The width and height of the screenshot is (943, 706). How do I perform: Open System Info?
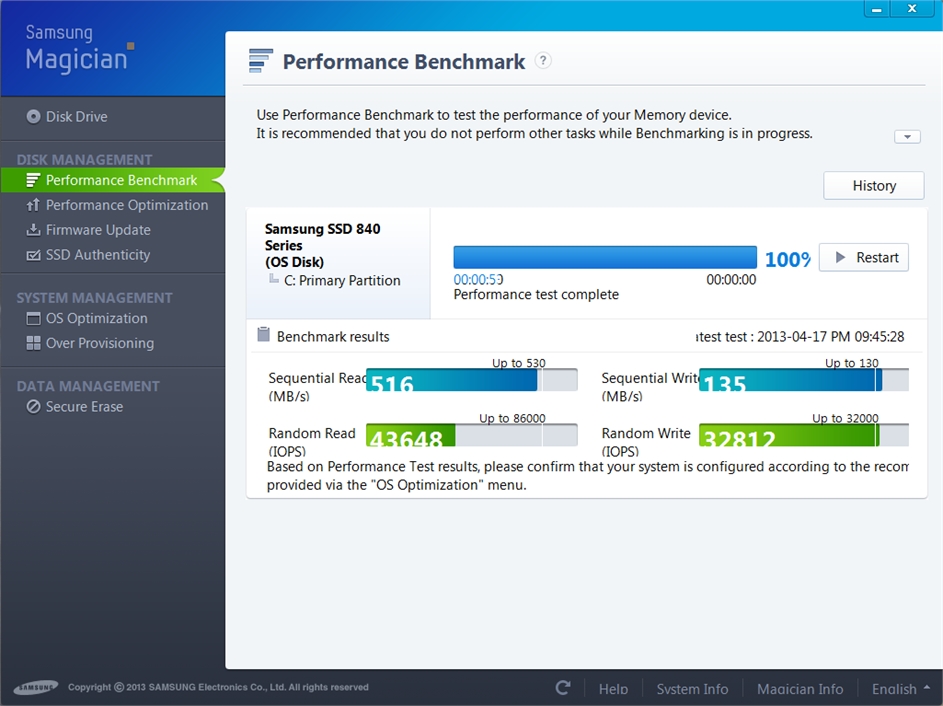click(692, 689)
